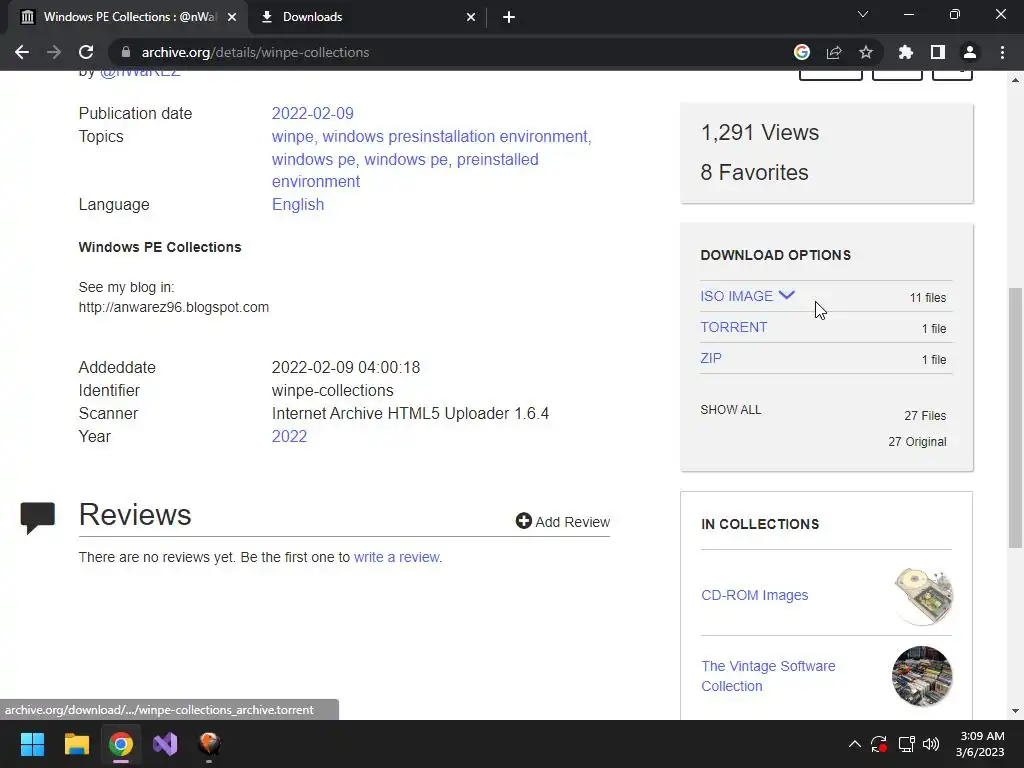Image resolution: width=1024 pixels, height=768 pixels.
Task: Open The Vintage Software Collection link
Action: click(768, 676)
